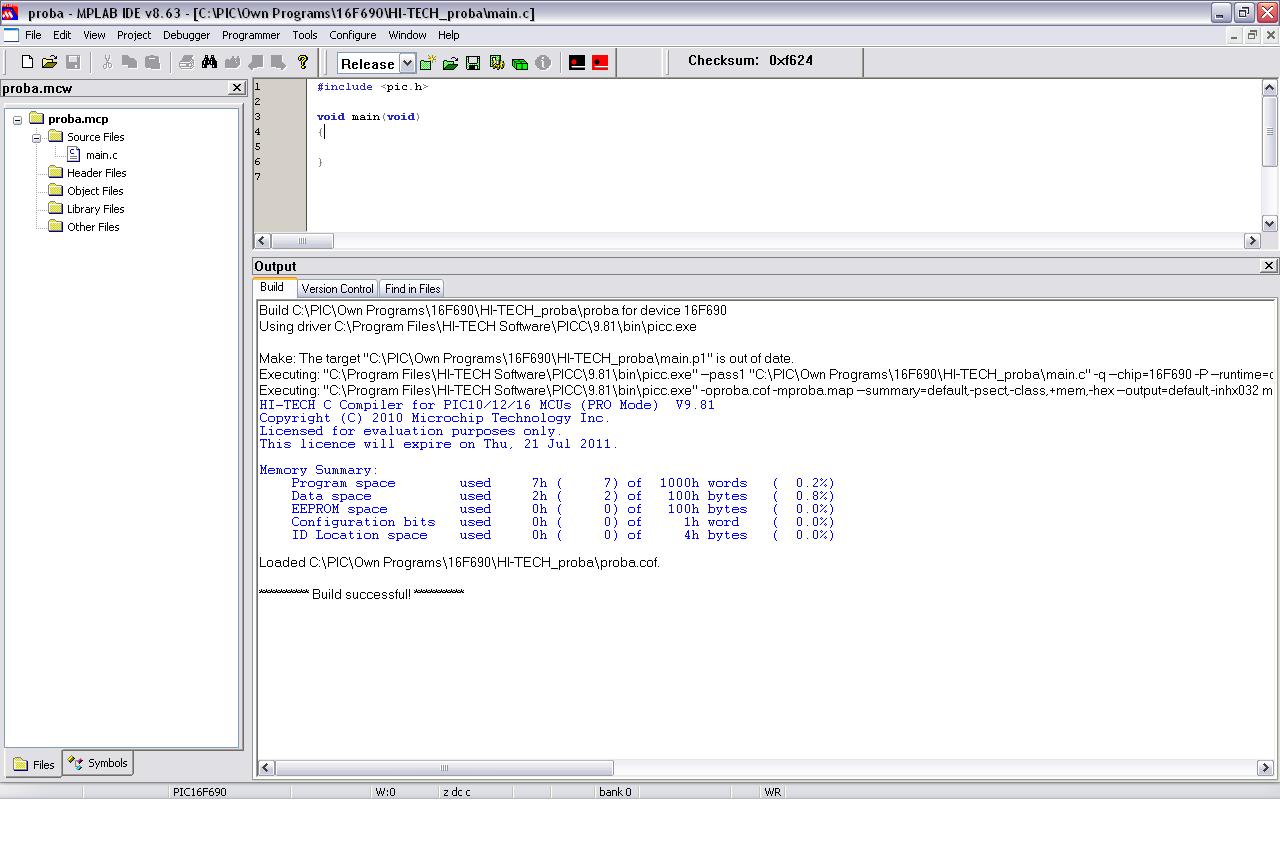Click the Open File folder icon
1280x854 pixels.
49,62
